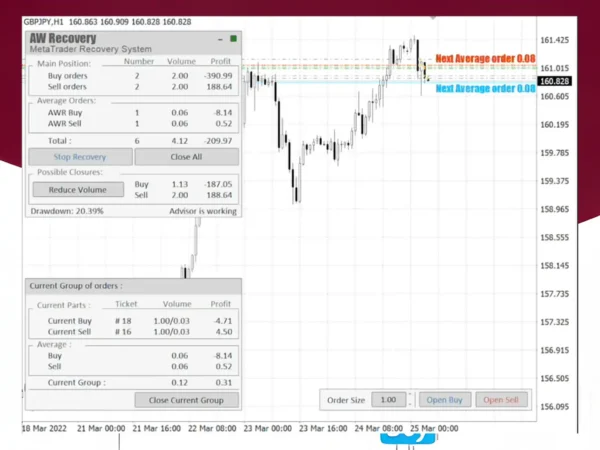Decrease order size with down arrow
The height and width of the screenshot is (450, 600).
pyautogui.click(x=409, y=404)
